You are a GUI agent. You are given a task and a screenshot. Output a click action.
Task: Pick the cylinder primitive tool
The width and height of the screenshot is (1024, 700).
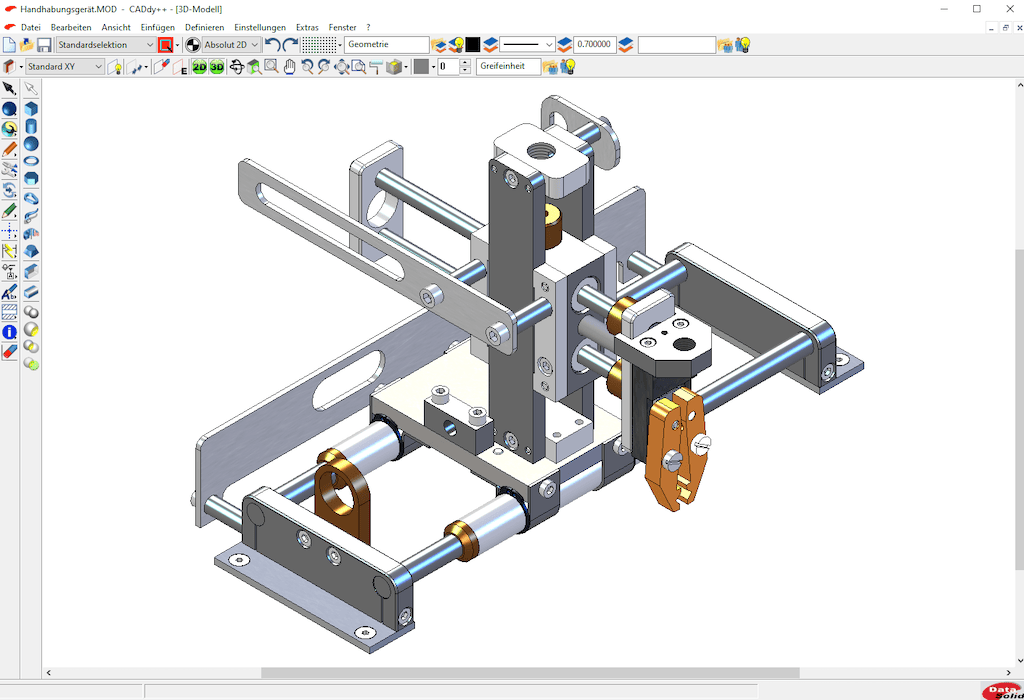click(x=31, y=127)
